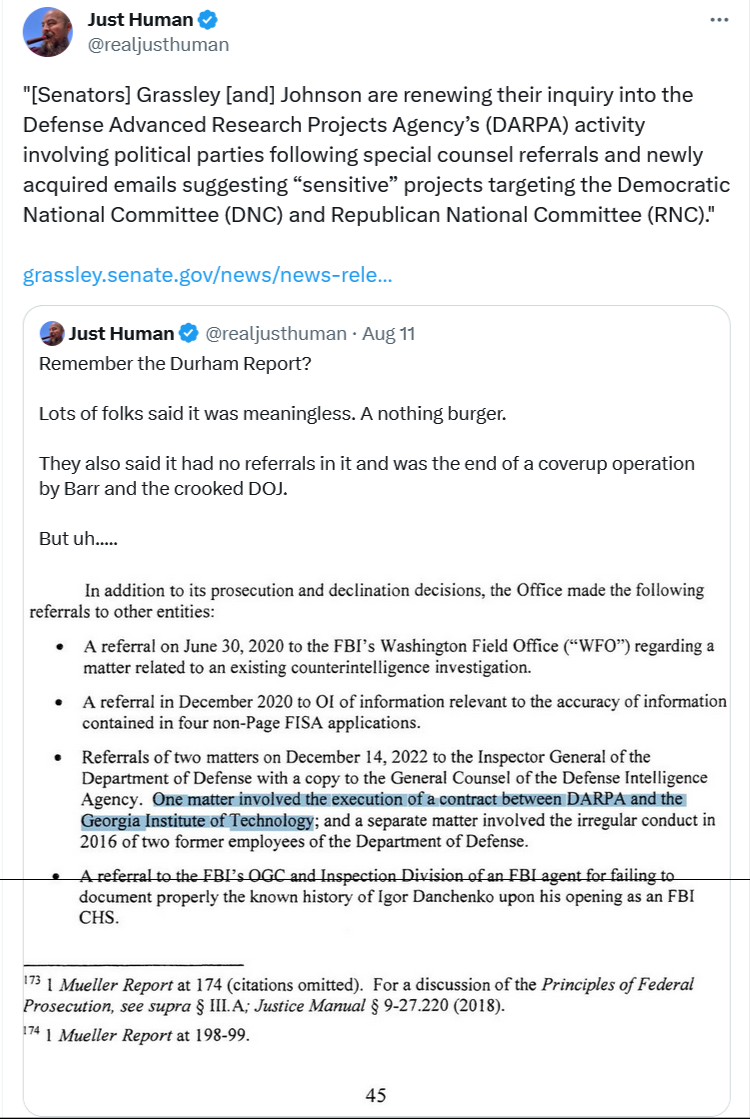Click the author name Just Human
Image resolution: width=750 pixels, height=1119 pixels.
pyautogui.click(x=143, y=20)
